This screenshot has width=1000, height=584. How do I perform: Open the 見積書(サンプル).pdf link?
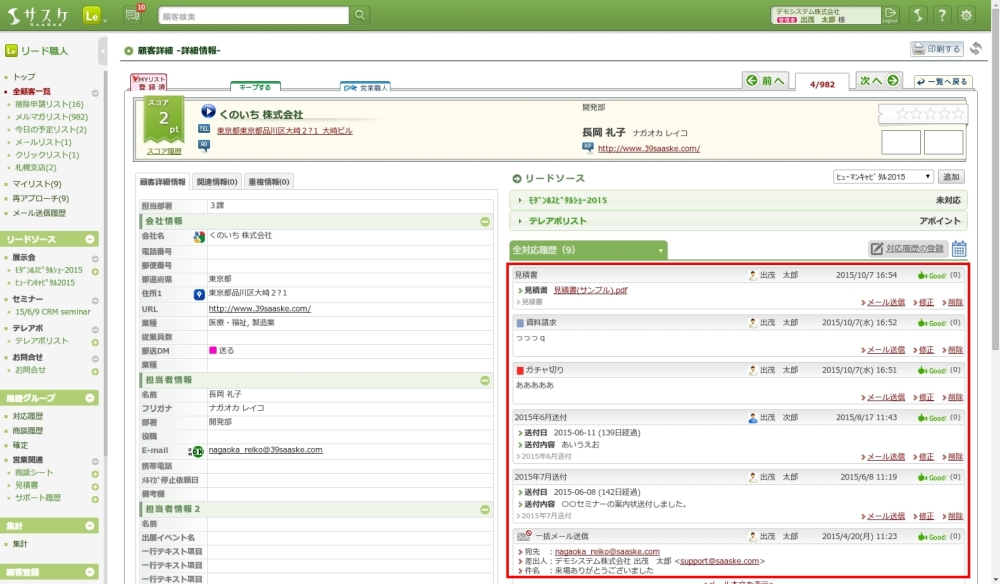pyautogui.click(x=590, y=289)
